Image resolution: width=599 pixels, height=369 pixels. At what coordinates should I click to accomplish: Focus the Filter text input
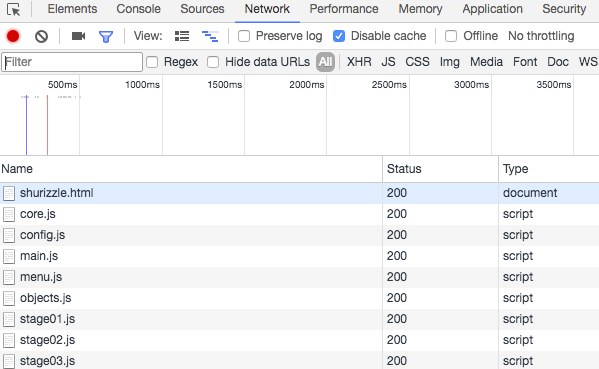72,62
